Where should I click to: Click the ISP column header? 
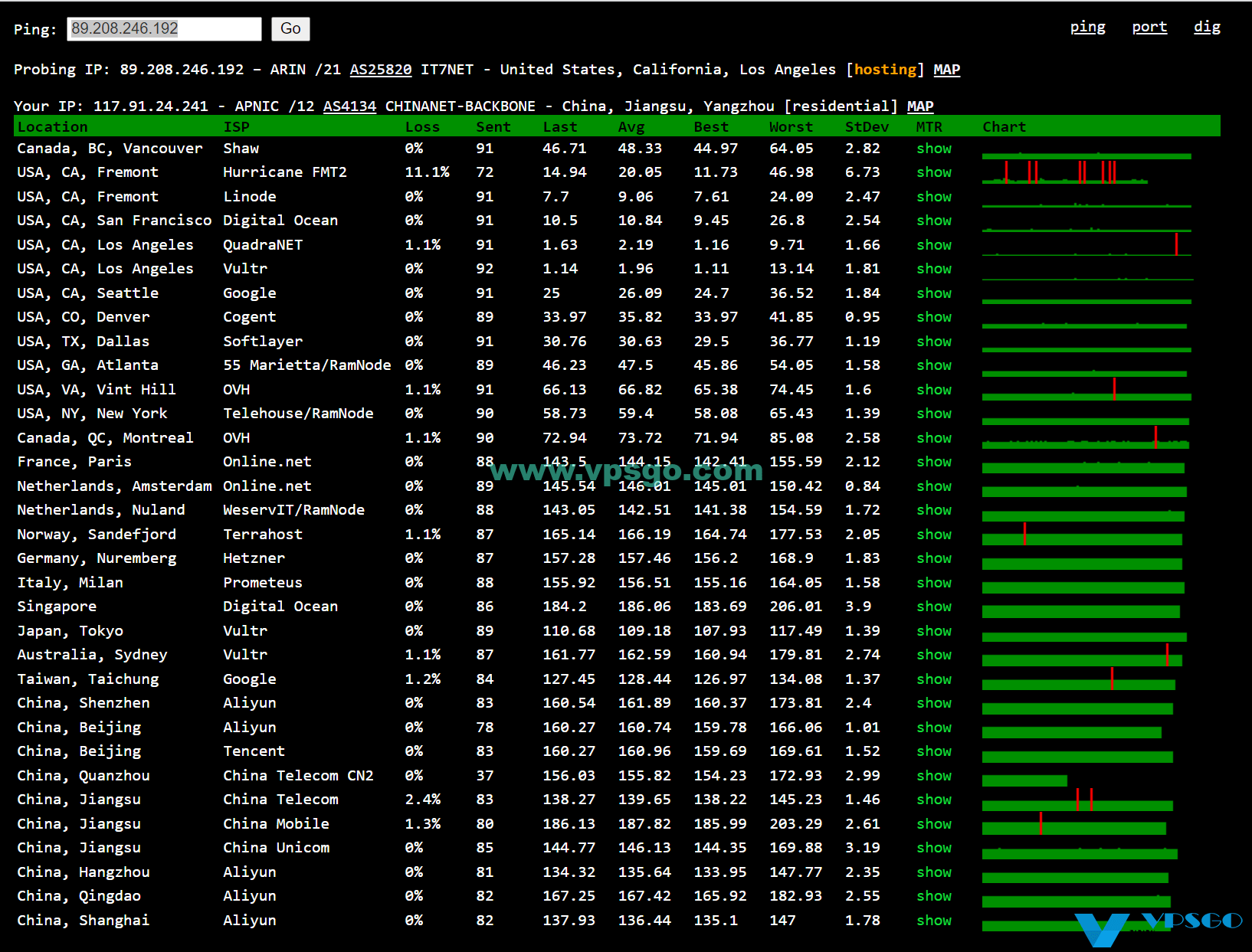236,127
